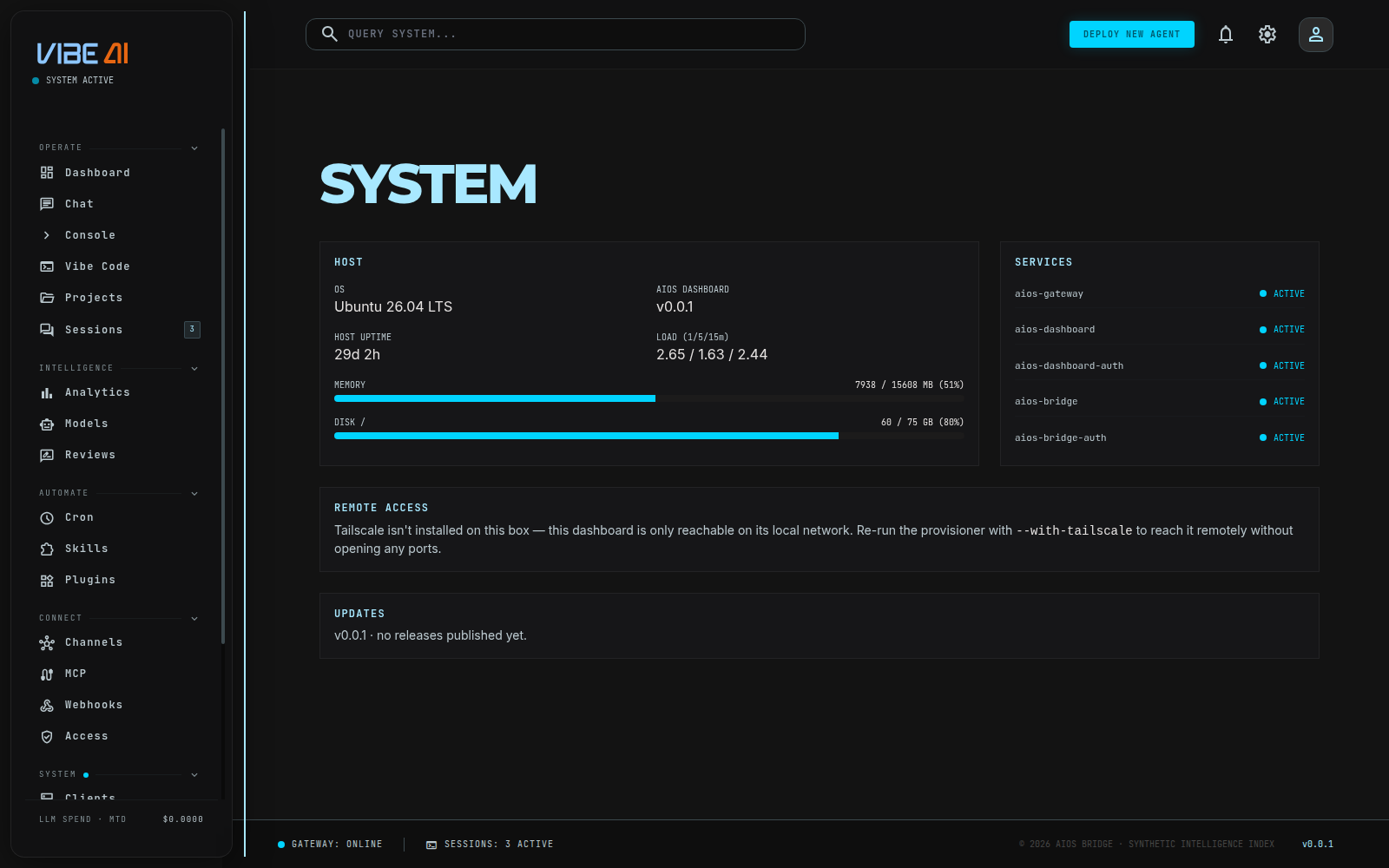1389x868 pixels.
Task: Select Vibe Code menu item
Action: pyautogui.click(x=120, y=266)
